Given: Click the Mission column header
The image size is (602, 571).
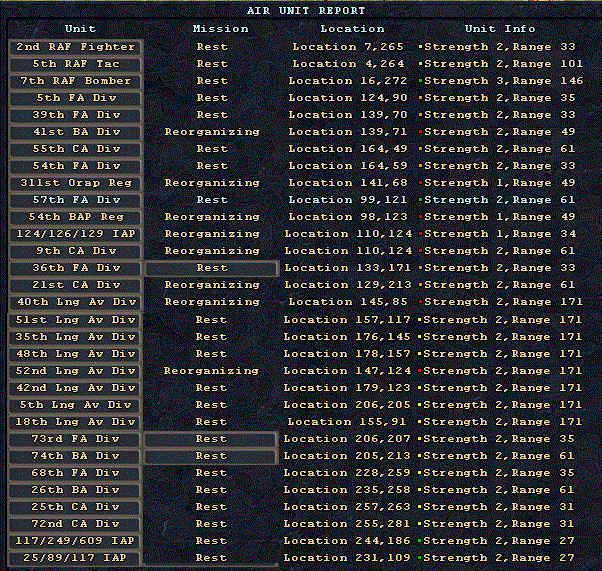Looking at the screenshot, I should 220,29.
